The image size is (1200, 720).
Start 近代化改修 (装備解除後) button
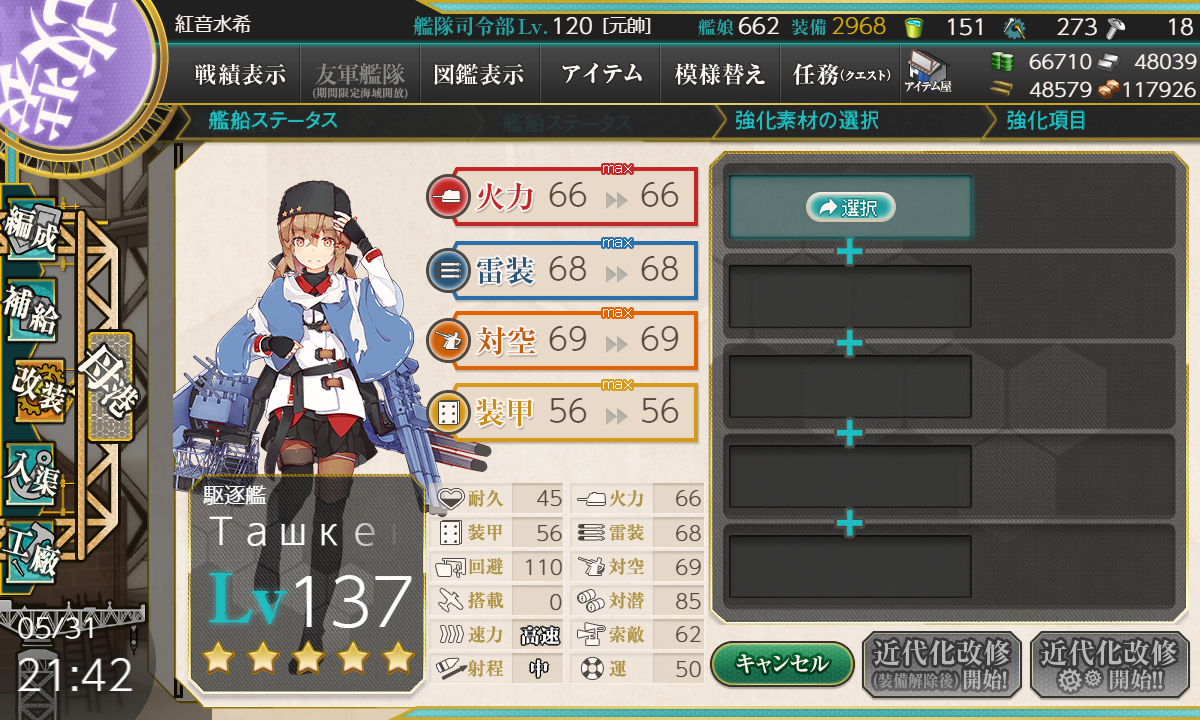tap(942, 664)
